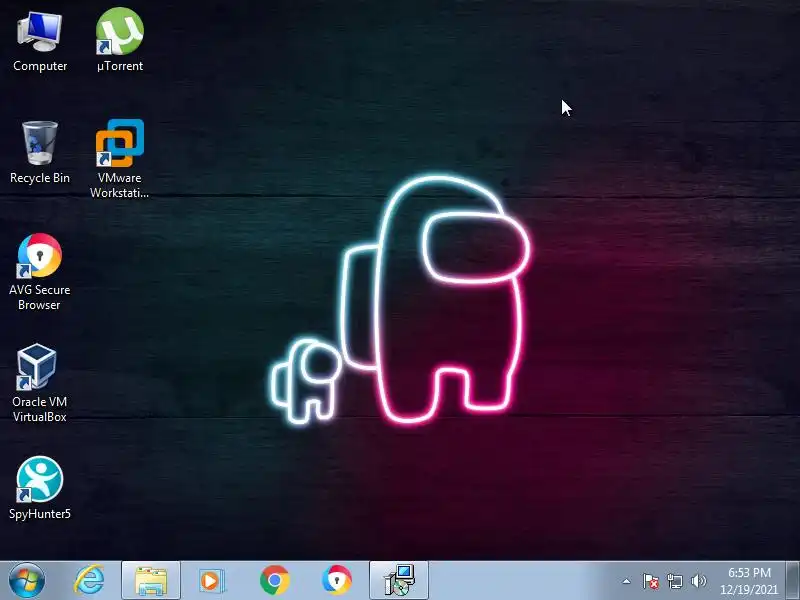800x600 pixels.
Task: Launch Internet Explorer from the taskbar
Action: pyautogui.click(x=89, y=581)
